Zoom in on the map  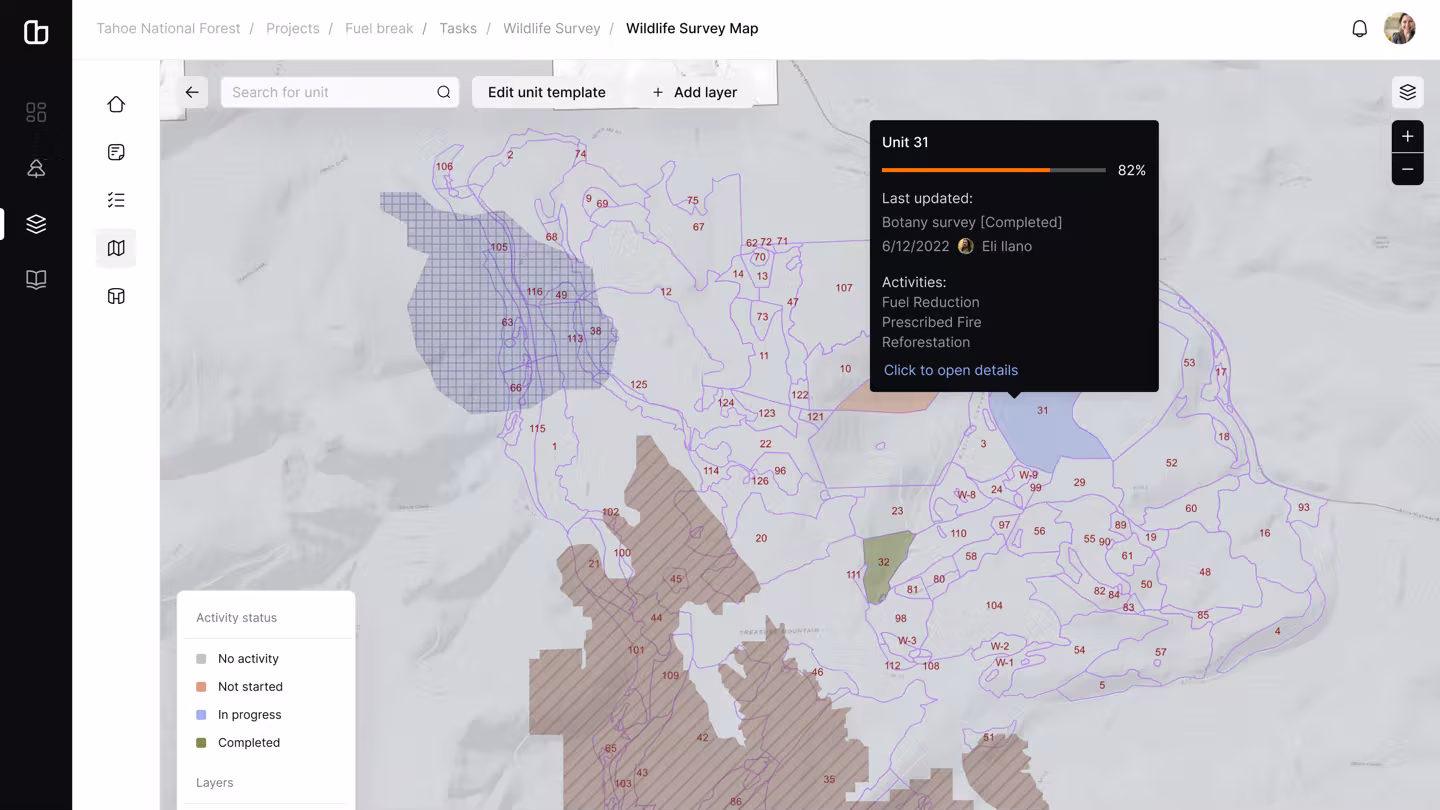pyautogui.click(x=1407, y=137)
